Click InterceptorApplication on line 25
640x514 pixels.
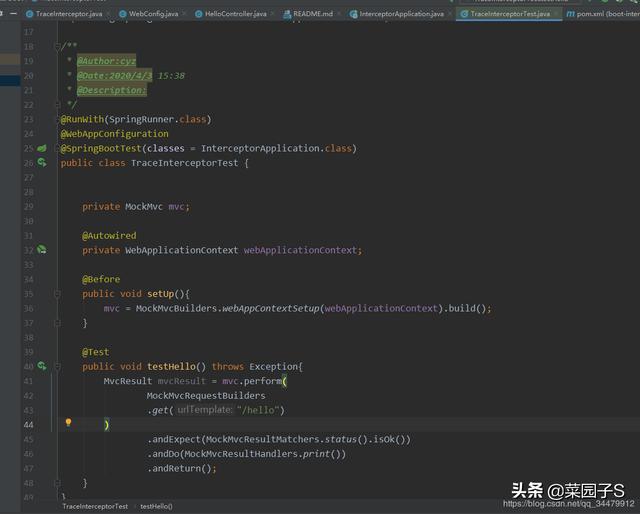(260, 148)
